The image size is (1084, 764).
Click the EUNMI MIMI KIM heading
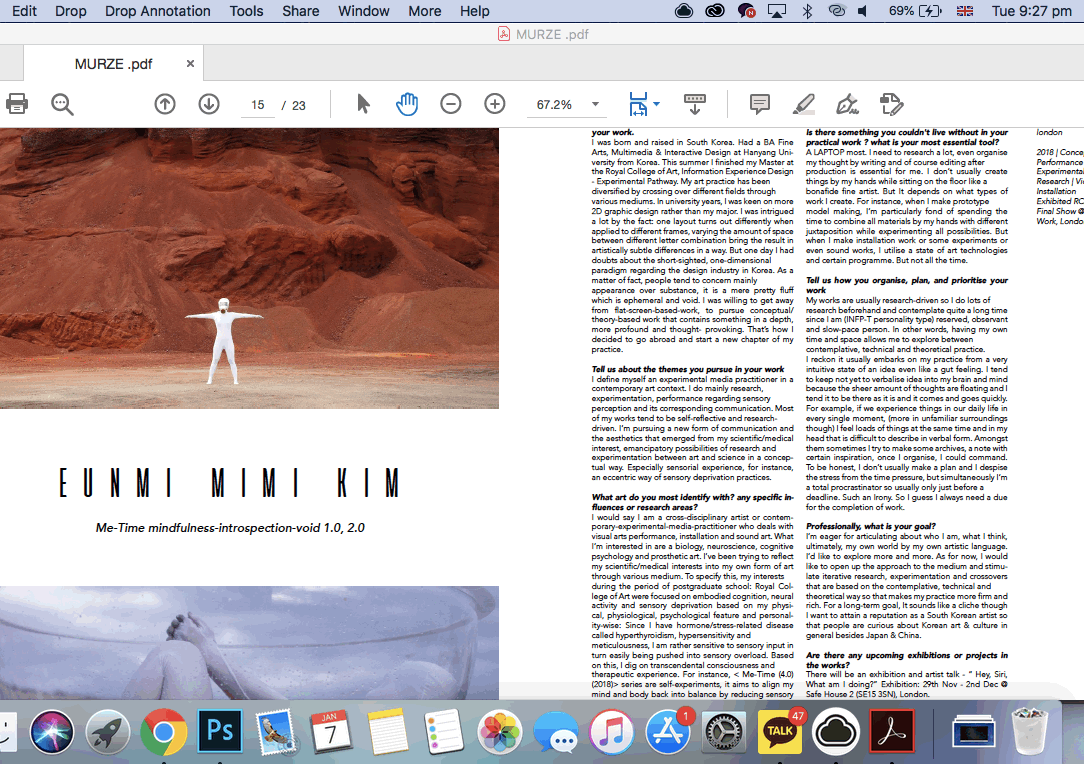230,483
